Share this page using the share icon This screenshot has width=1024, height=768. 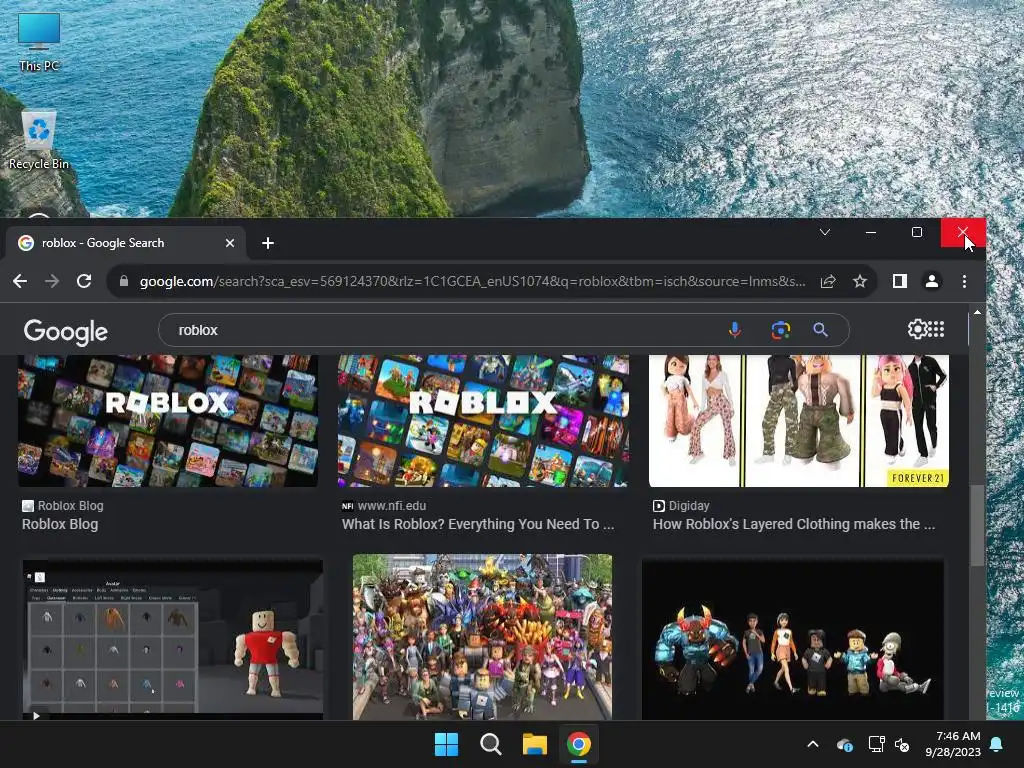coord(828,281)
